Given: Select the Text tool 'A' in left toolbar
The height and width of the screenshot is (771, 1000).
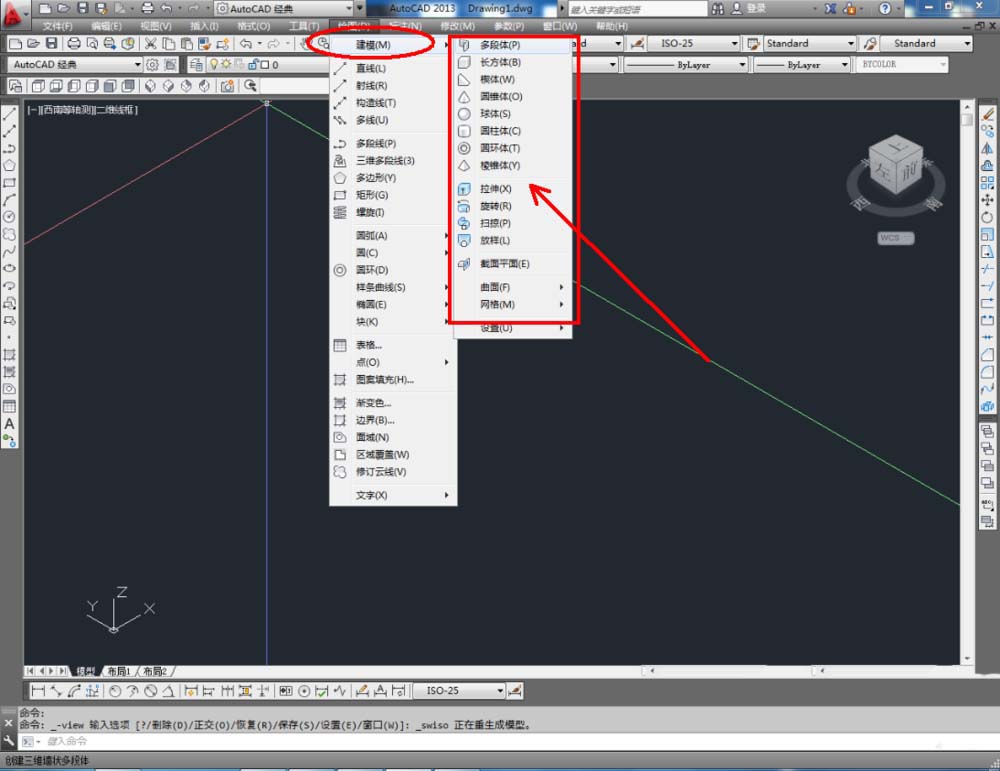Looking at the screenshot, I should [9, 424].
